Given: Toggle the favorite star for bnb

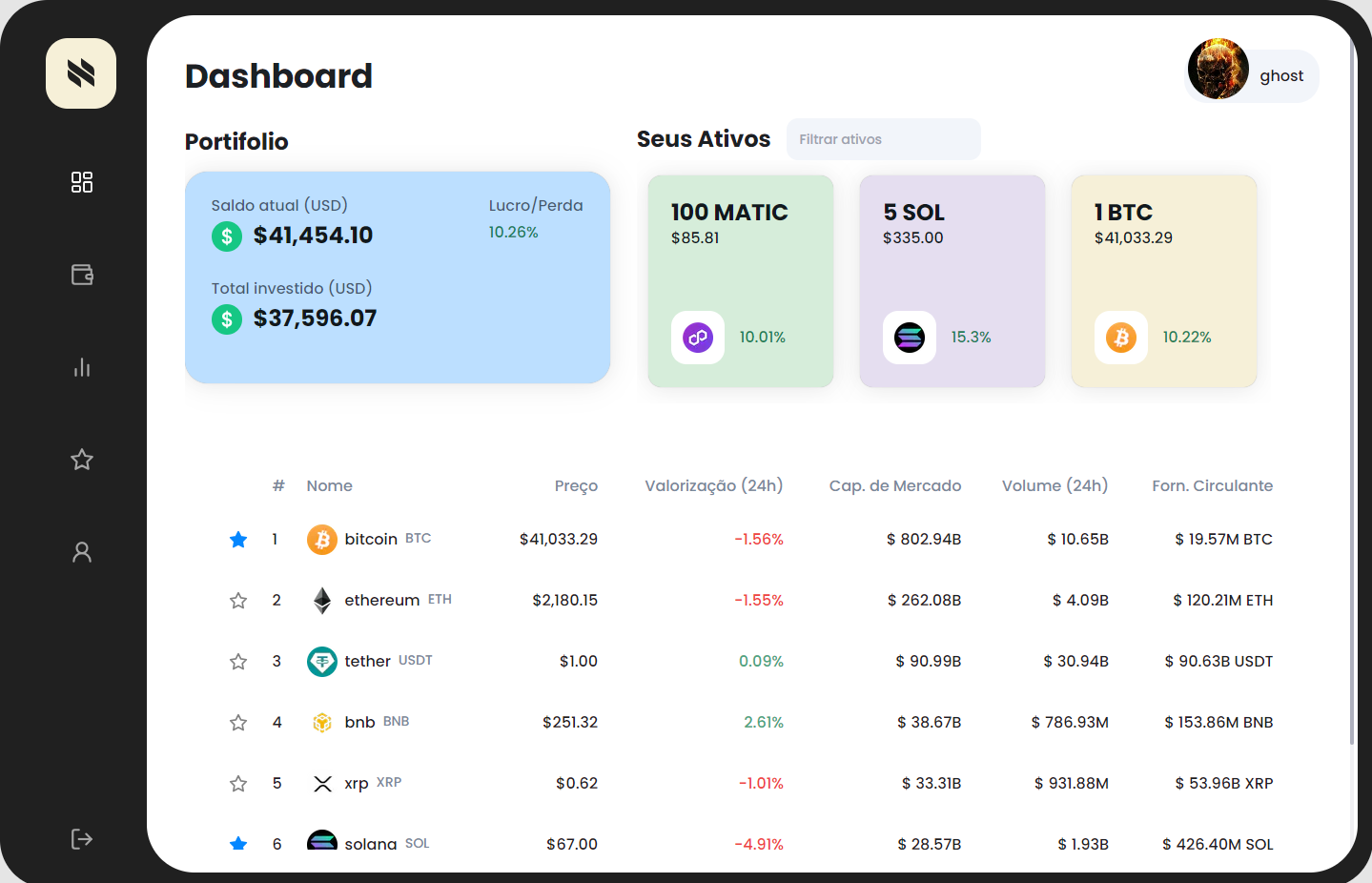Looking at the screenshot, I should [x=238, y=723].
